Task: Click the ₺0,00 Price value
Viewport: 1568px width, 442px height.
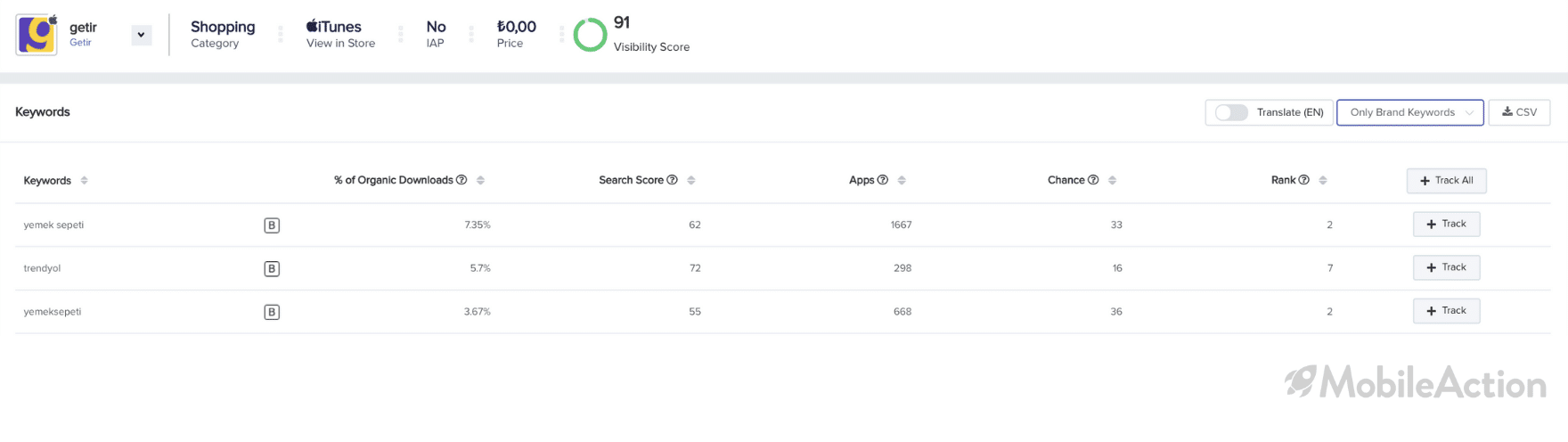Action: 516,35
